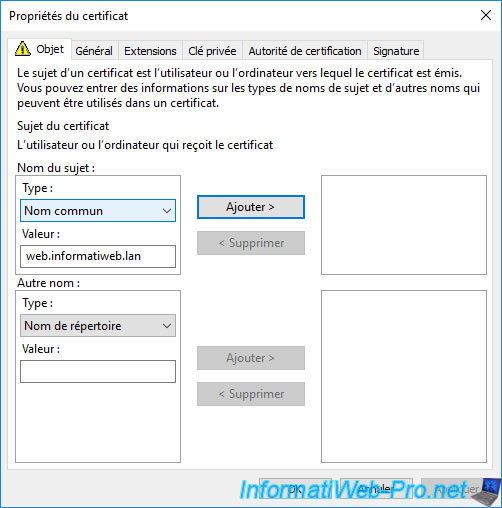Viewport: 502px width, 508px height.
Task: Click the empty Autre nom list box
Action: pyautogui.click(x=404, y=376)
